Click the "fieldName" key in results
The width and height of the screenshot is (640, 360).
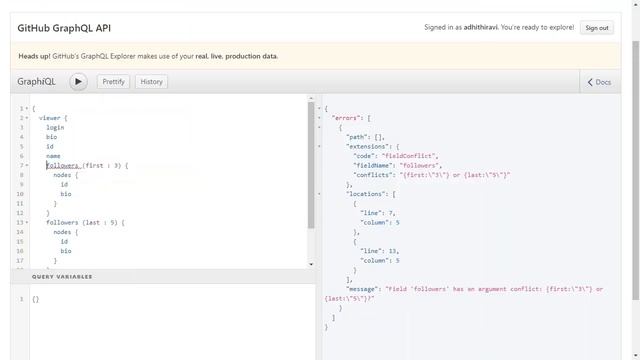coord(371,165)
